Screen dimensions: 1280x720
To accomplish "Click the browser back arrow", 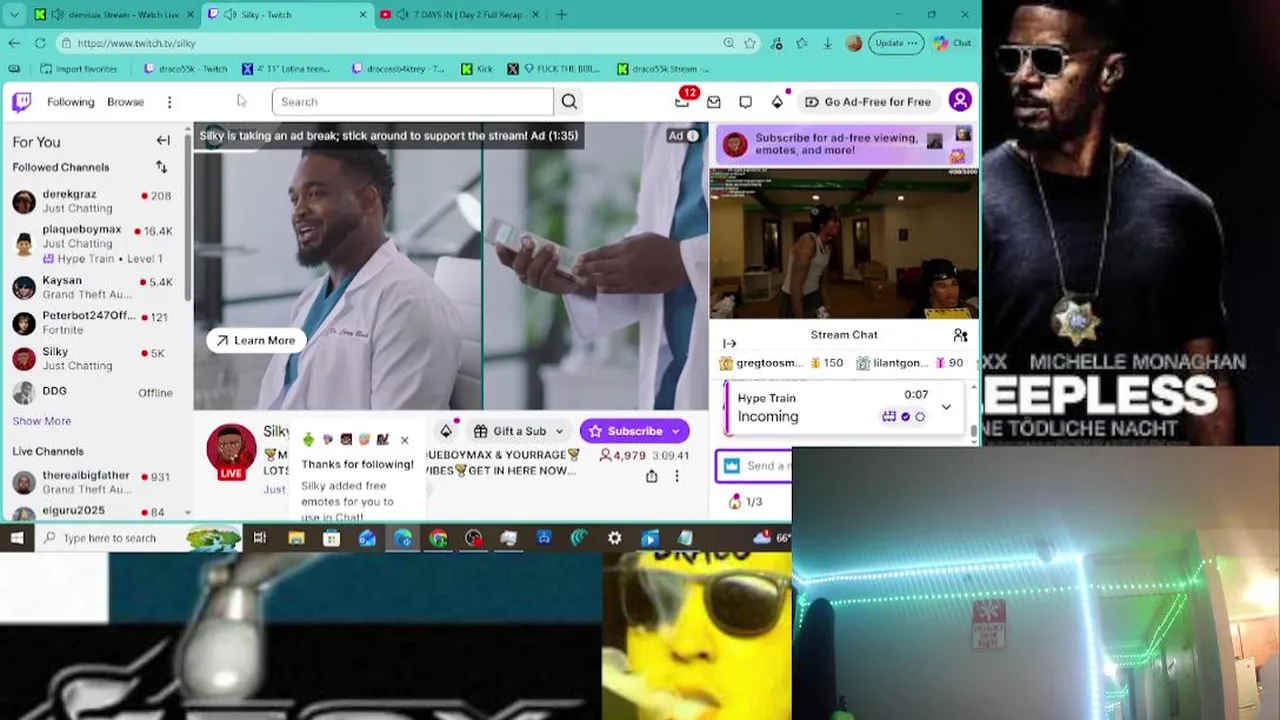I will pos(13,43).
